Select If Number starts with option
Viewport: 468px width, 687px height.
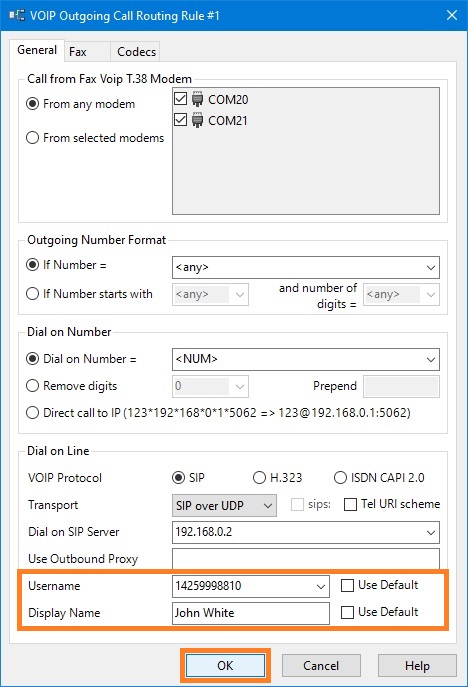[32, 294]
